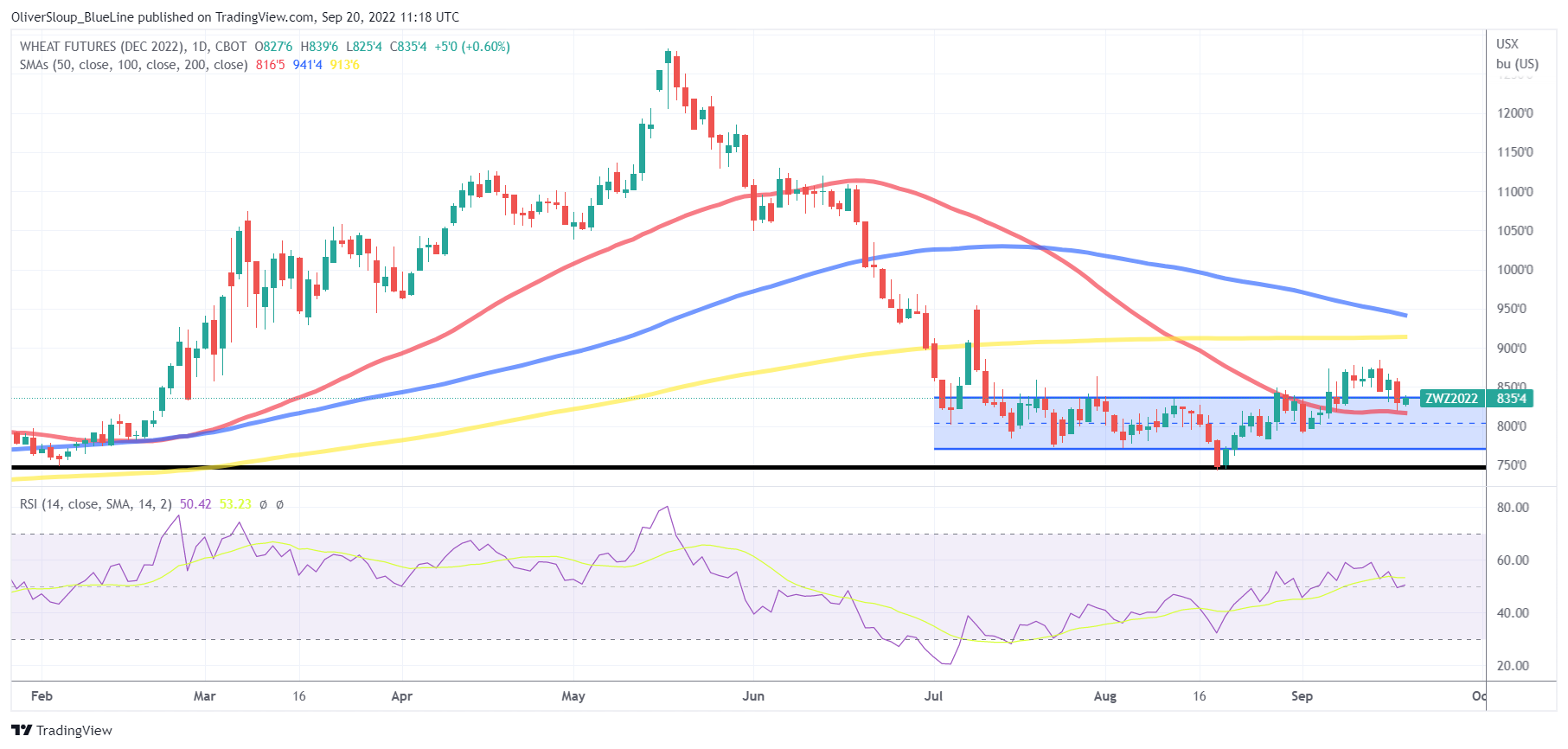Click the 1050'0 price axis label
The image size is (1568, 749).
tap(1515, 231)
